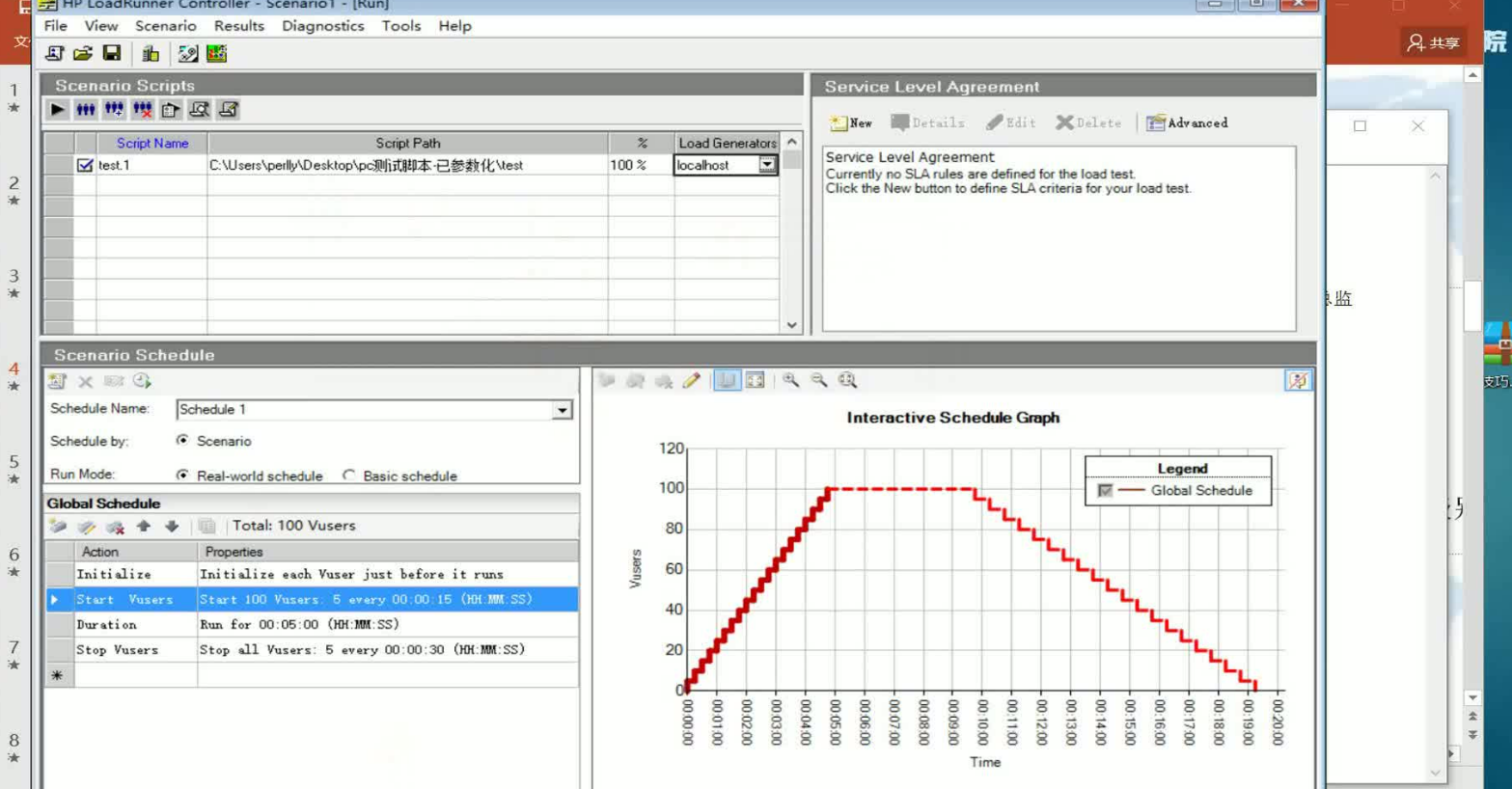1512x789 pixels.
Task: Open a scenario with the folder icon
Action: point(83,54)
